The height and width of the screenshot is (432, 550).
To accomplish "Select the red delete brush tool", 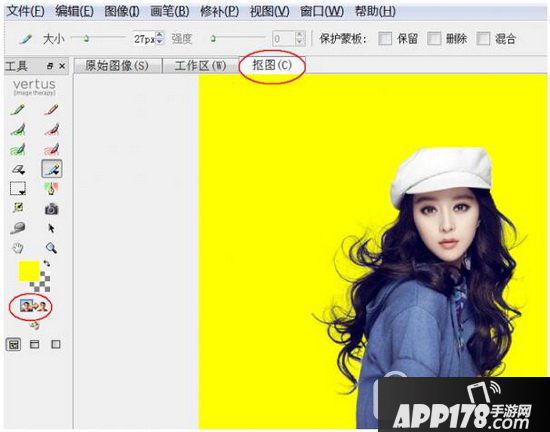I will point(51,110).
